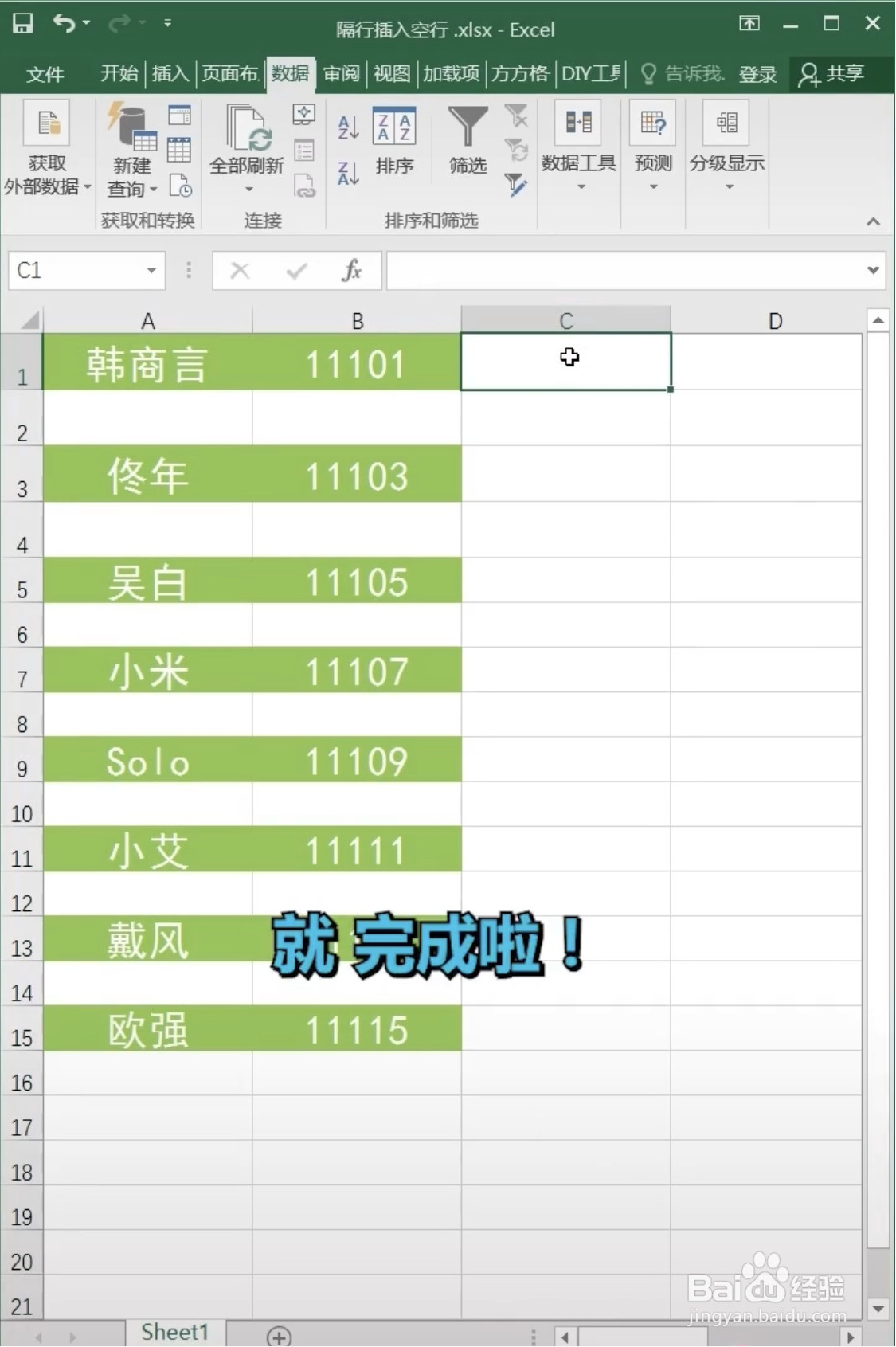Click vertical scrollbar down arrow
This screenshot has width=896, height=1347.
878,1308
